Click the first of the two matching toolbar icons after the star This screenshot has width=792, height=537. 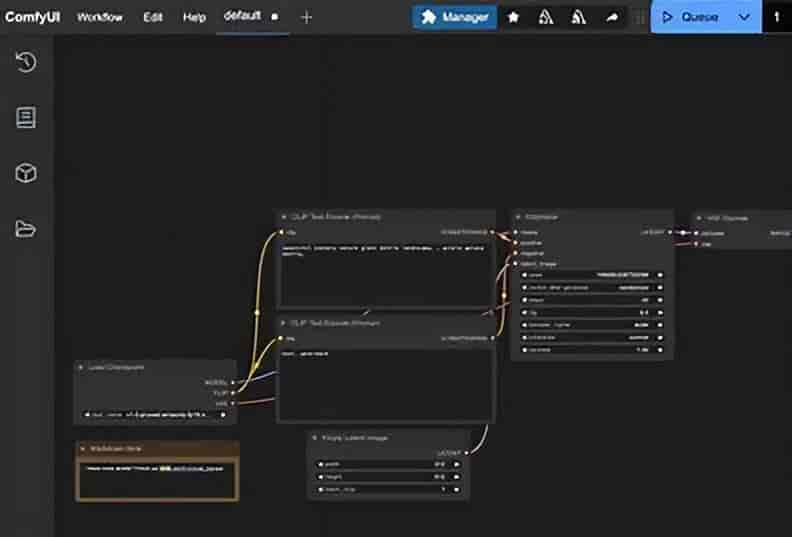pyautogui.click(x=546, y=17)
